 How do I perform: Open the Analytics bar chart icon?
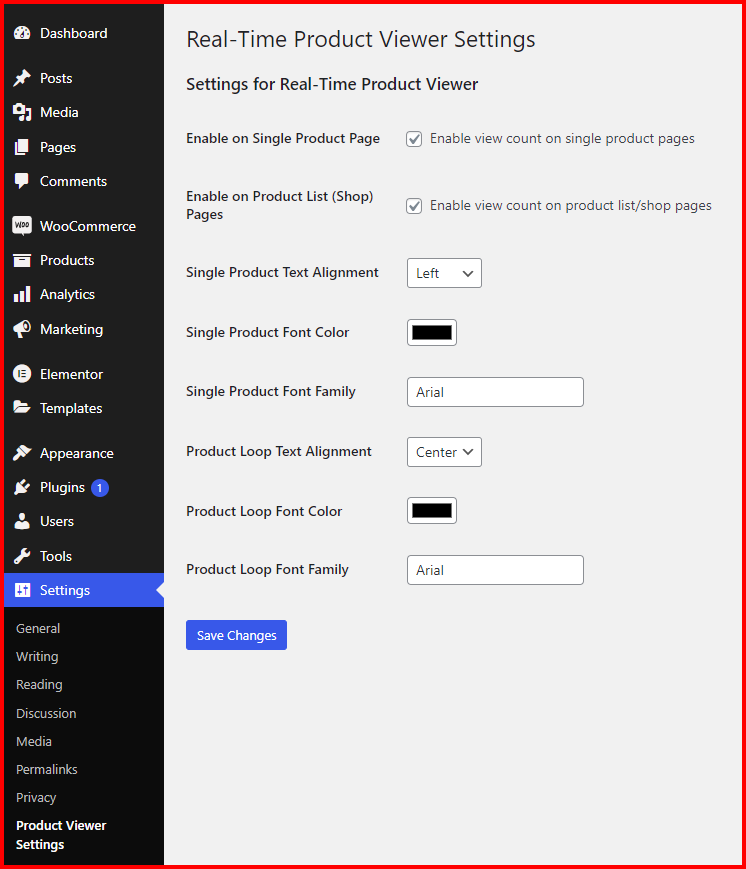tap(22, 294)
